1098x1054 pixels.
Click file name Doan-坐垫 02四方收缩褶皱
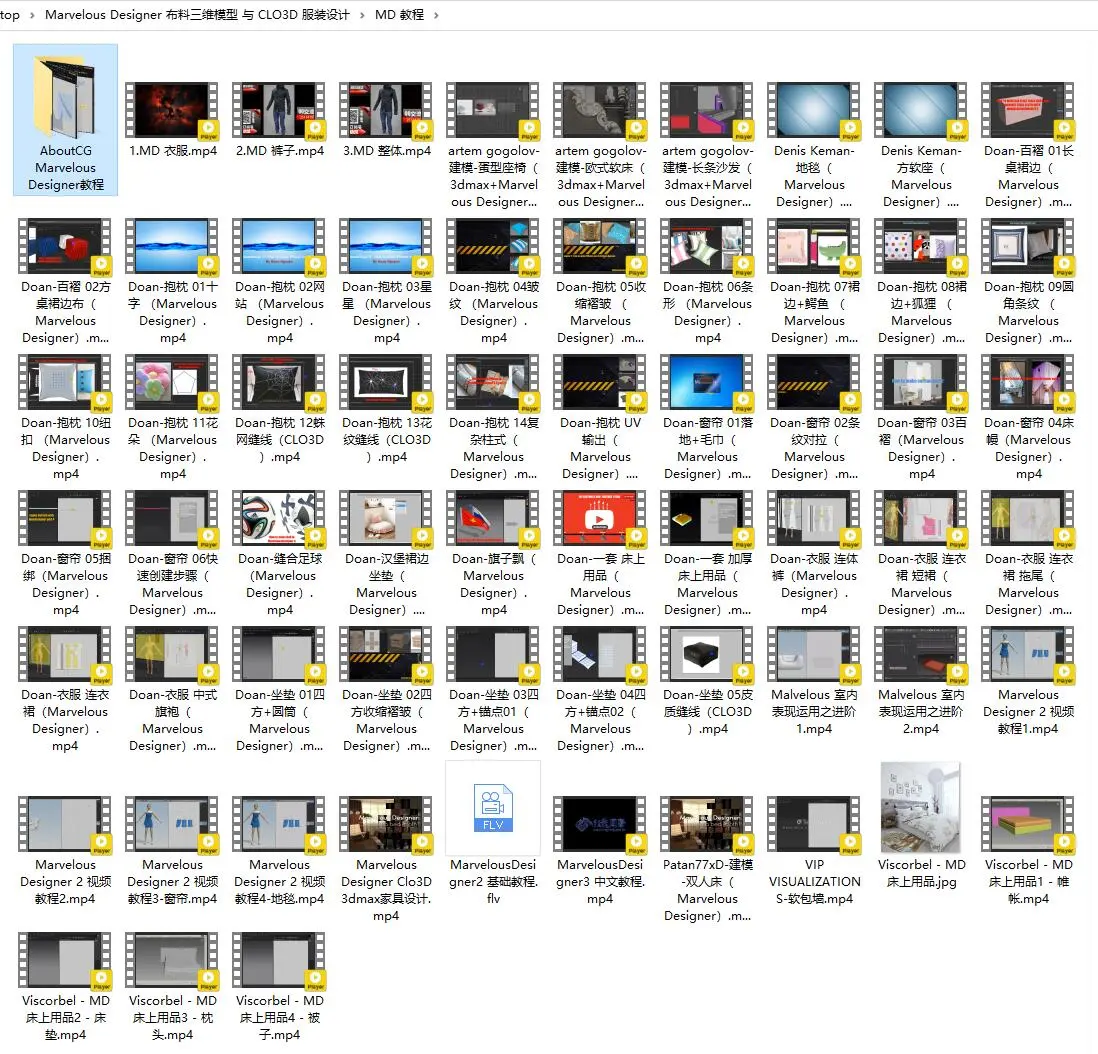point(386,720)
